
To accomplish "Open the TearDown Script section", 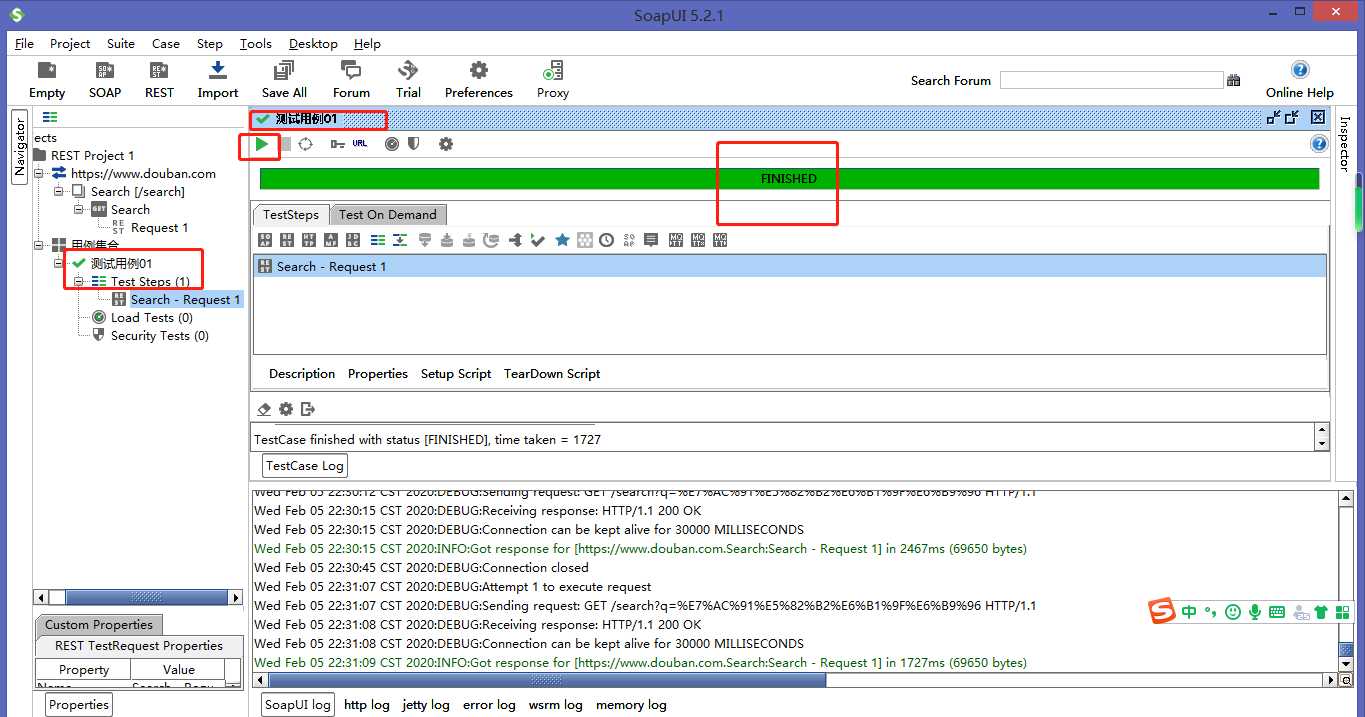I will (x=552, y=373).
